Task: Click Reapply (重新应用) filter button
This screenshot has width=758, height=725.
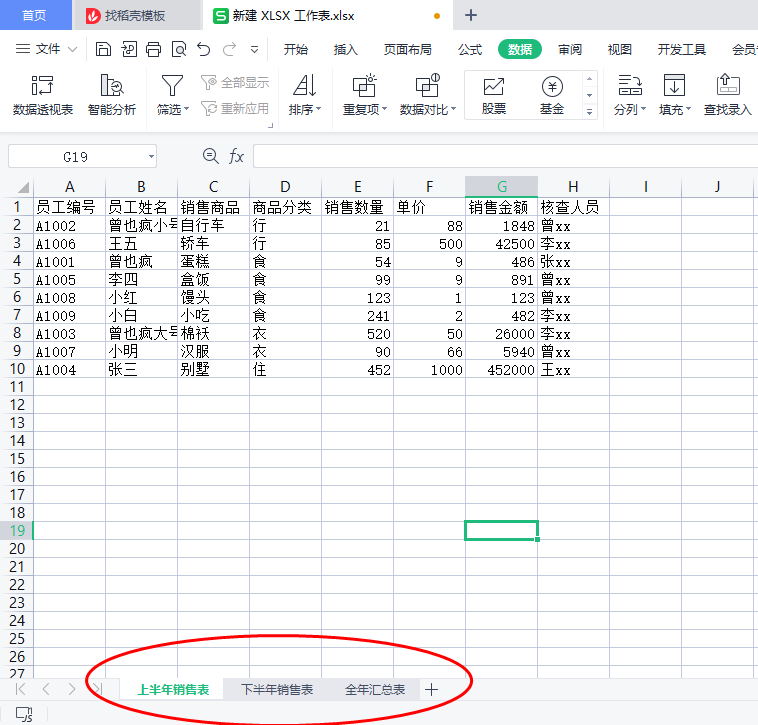Action: pos(235,108)
